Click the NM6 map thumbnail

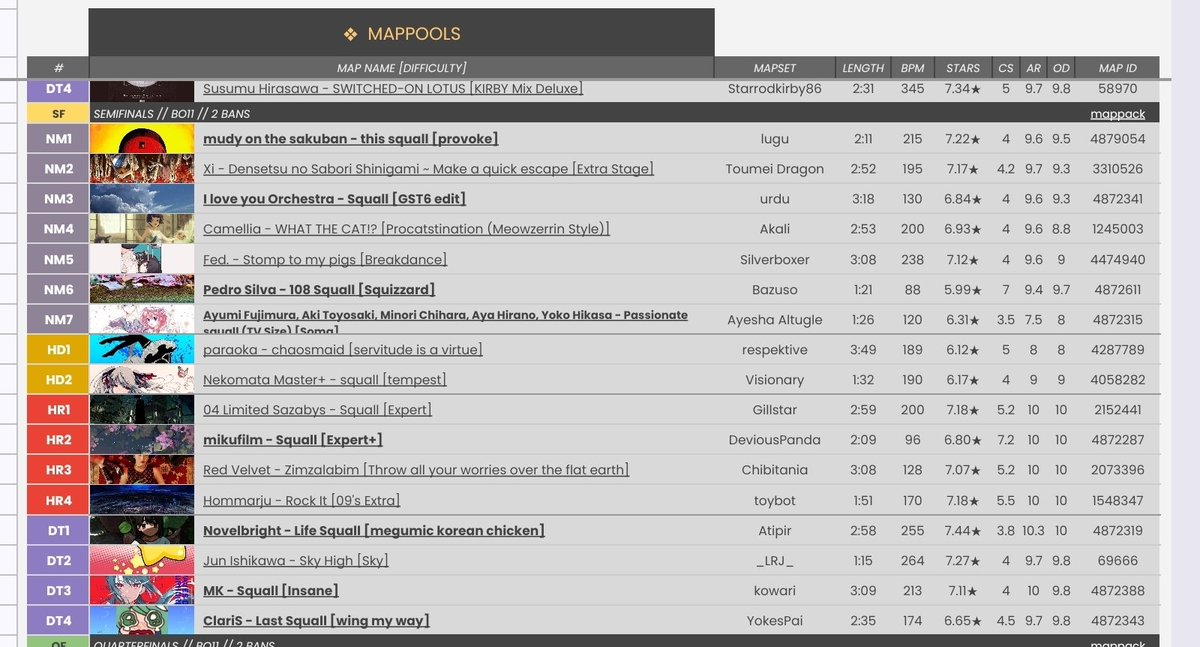[x=142, y=290]
